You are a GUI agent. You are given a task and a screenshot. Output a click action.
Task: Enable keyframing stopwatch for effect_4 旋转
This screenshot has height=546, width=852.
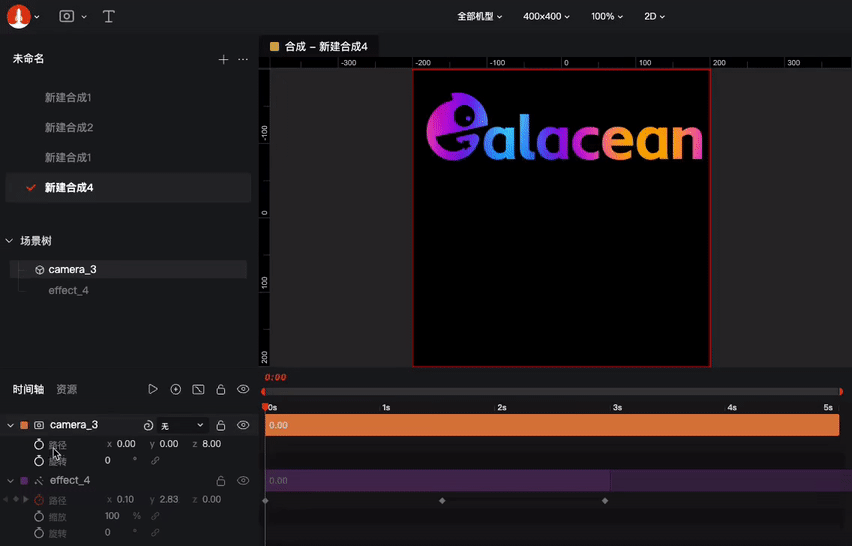39,533
